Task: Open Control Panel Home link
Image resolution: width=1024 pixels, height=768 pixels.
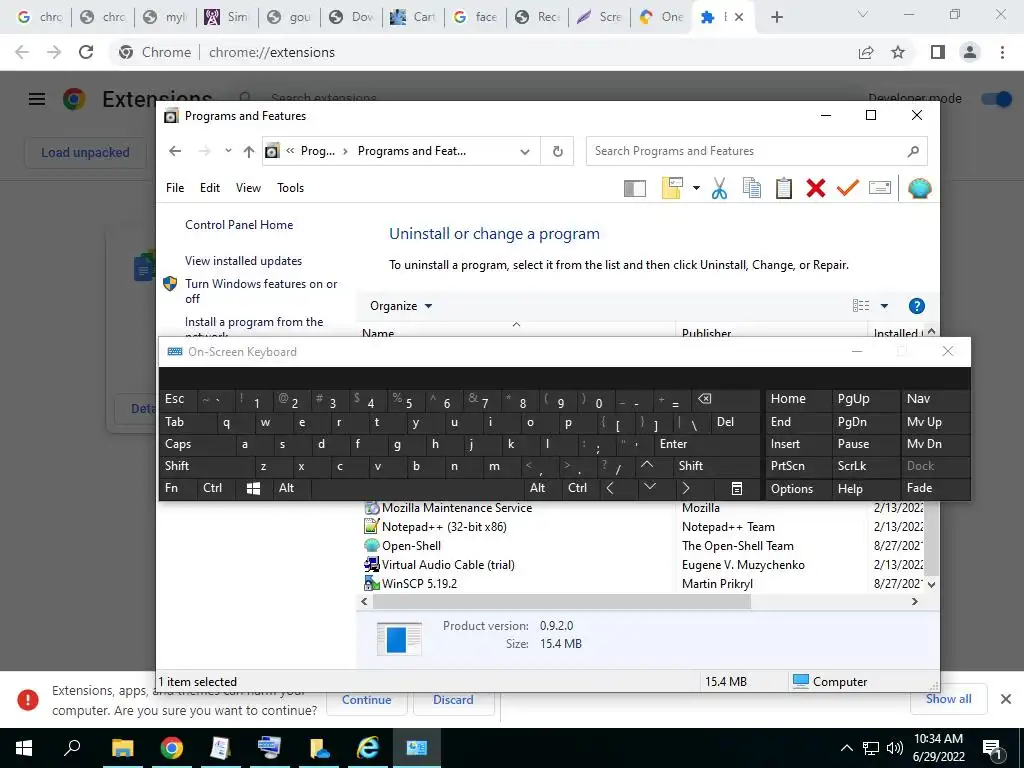Action: 239,225
